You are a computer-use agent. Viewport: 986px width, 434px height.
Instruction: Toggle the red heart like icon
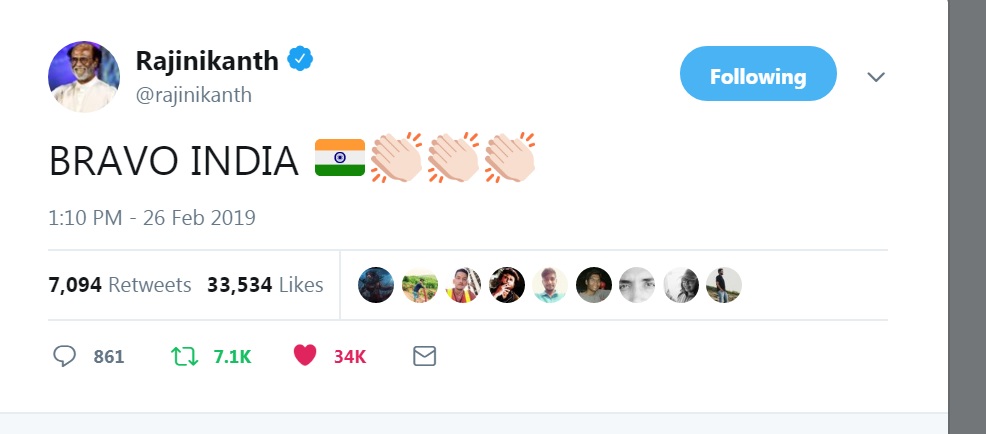(x=305, y=356)
